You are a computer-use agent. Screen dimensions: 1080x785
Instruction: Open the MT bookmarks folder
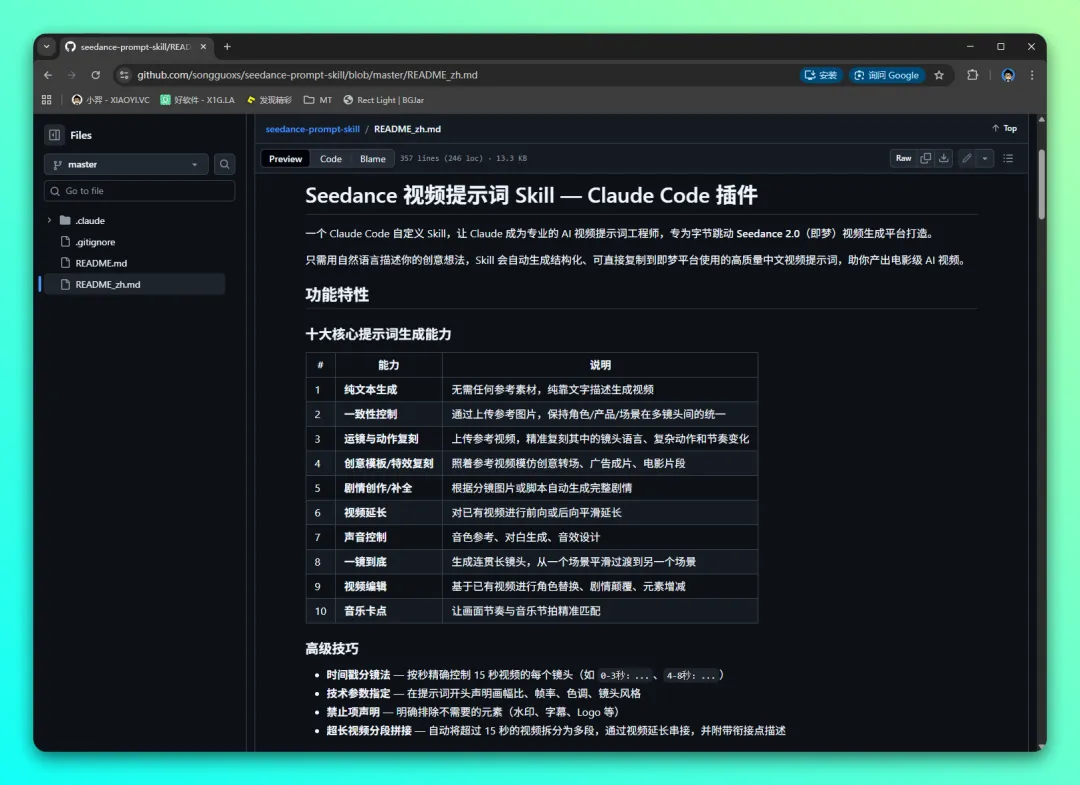tap(318, 100)
